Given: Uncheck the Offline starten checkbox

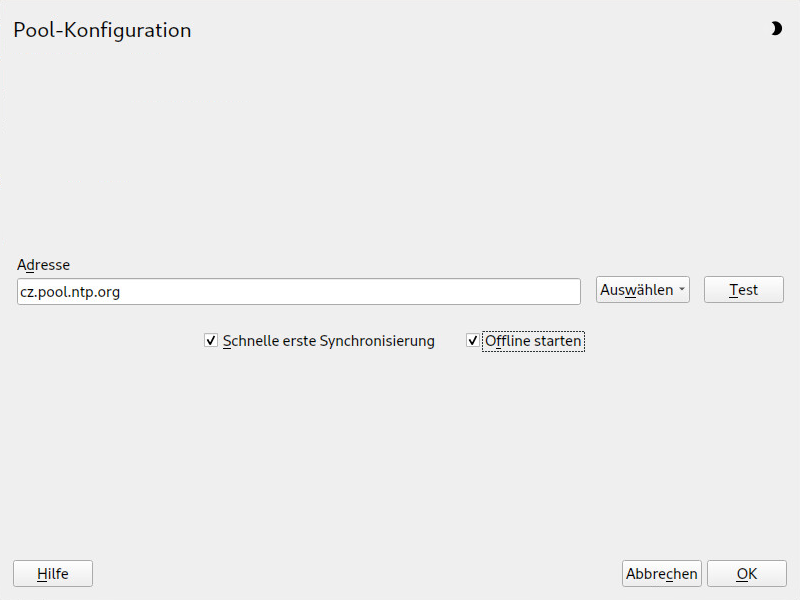Looking at the screenshot, I should (472, 340).
